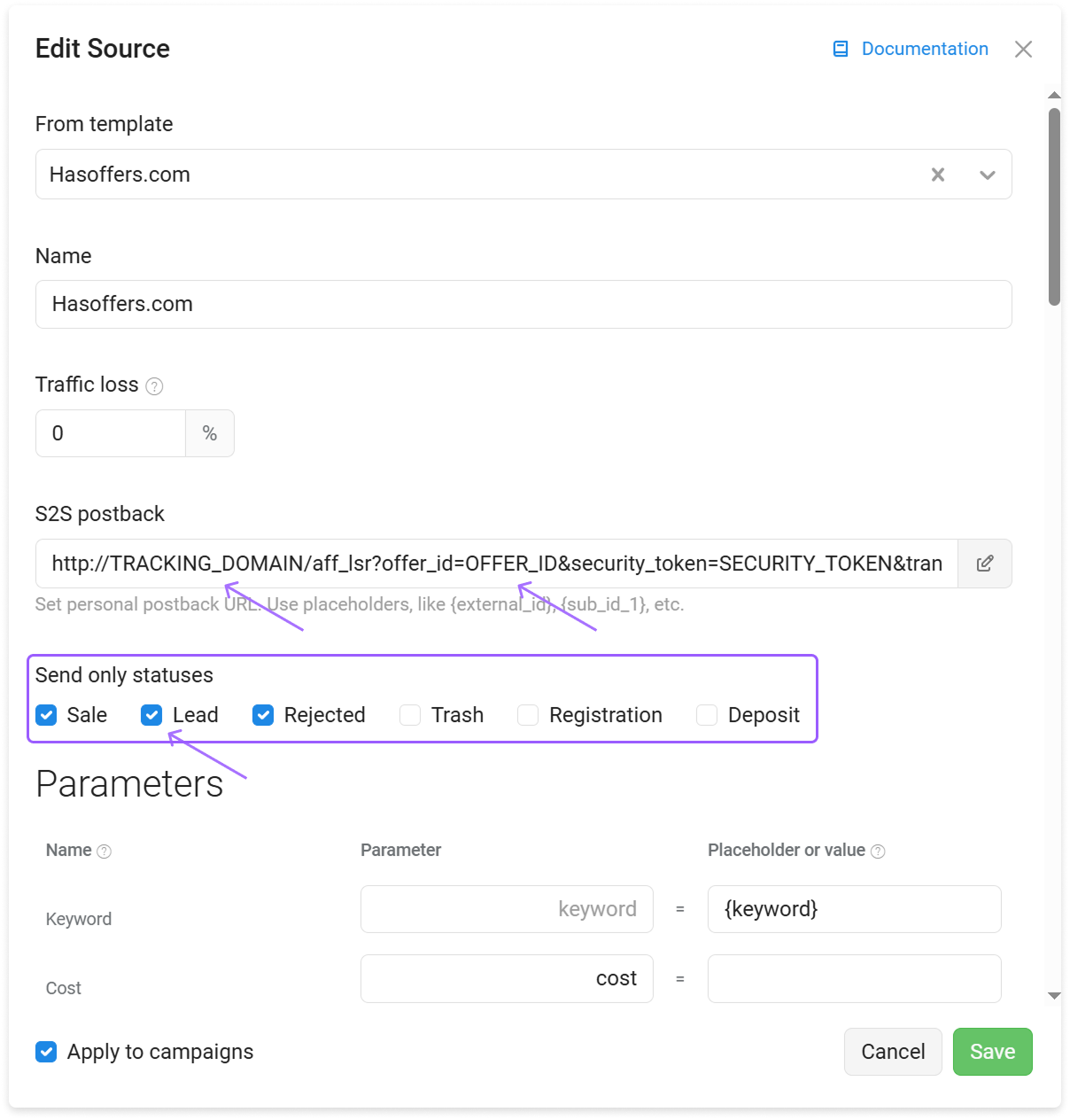
Task: Uncheck the Sale status checkbox
Action: click(x=47, y=715)
